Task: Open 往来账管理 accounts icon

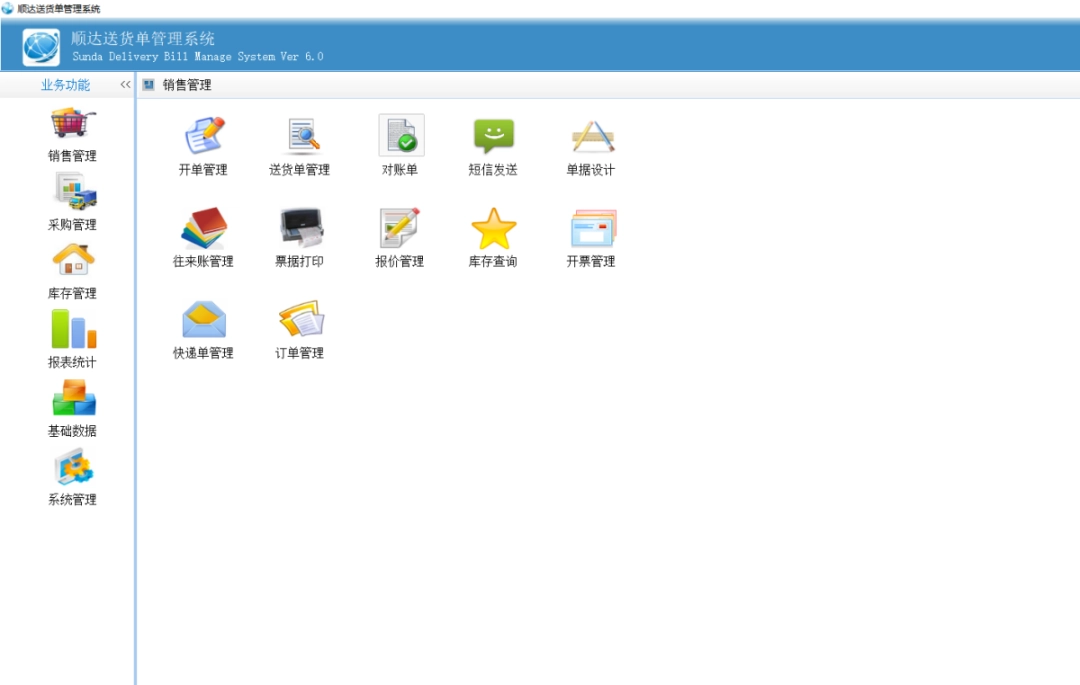Action: (203, 229)
